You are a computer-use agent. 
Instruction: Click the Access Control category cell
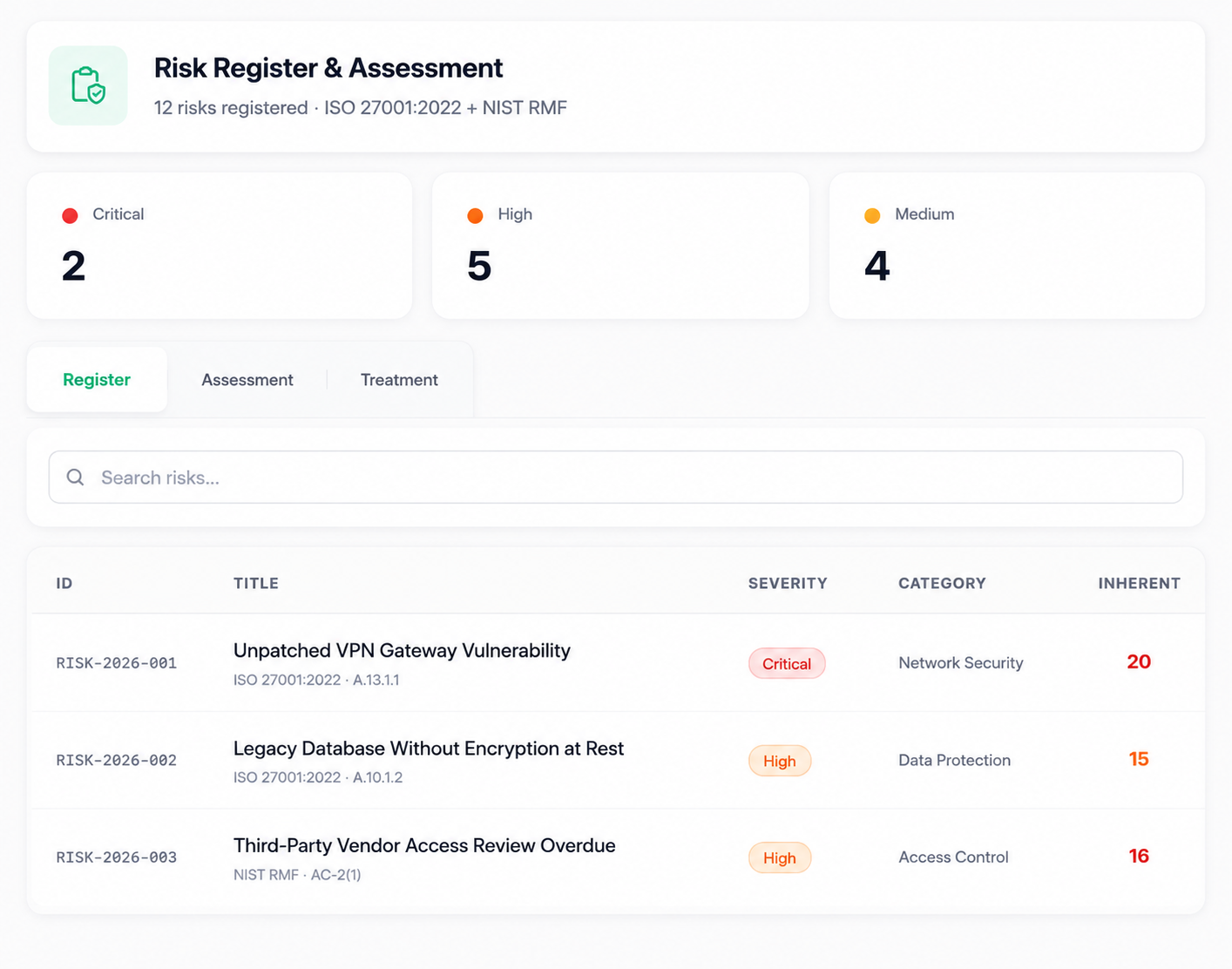click(x=954, y=857)
